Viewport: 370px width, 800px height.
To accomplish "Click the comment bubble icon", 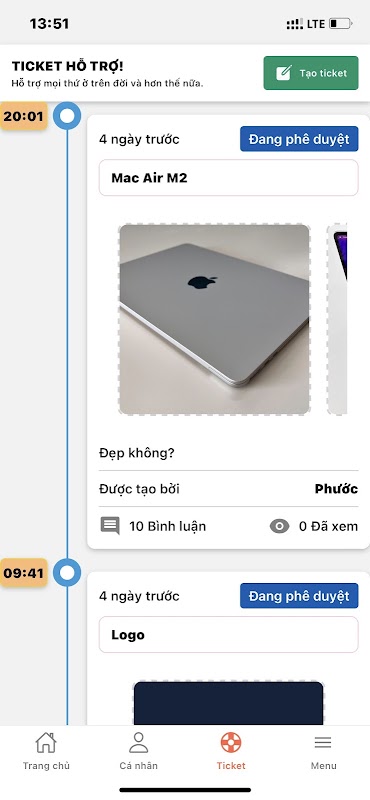I will (110, 526).
